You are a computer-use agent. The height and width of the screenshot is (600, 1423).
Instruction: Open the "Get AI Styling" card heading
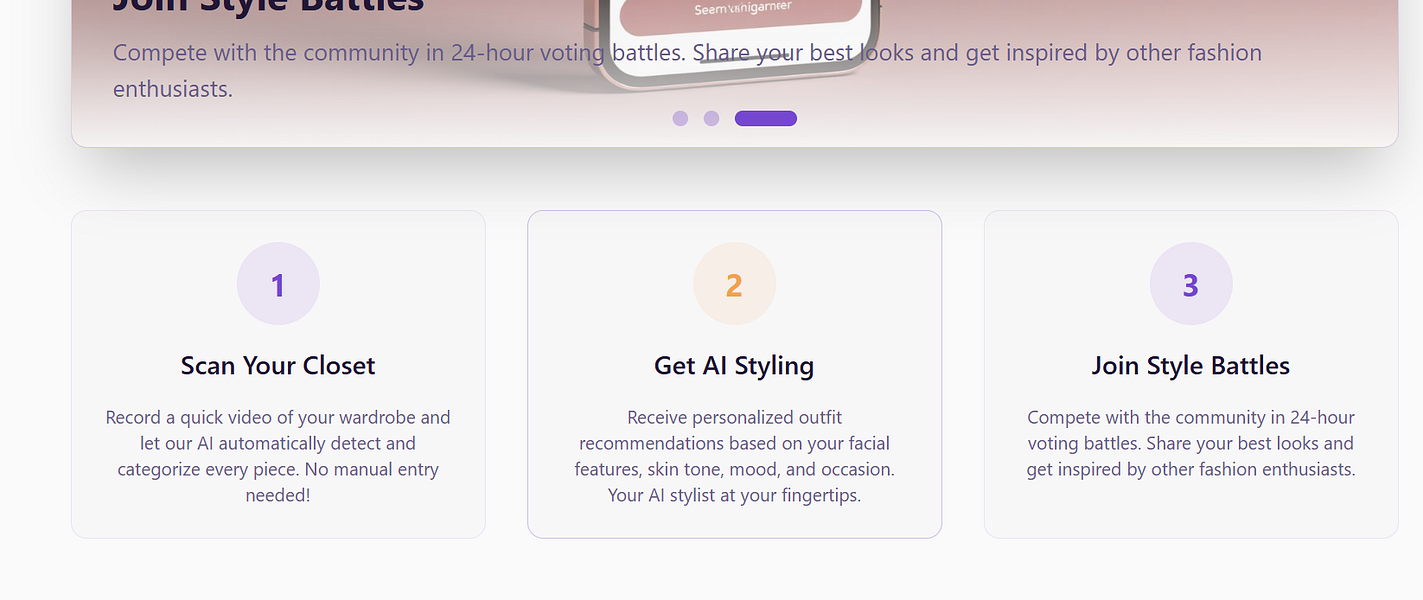coord(734,365)
